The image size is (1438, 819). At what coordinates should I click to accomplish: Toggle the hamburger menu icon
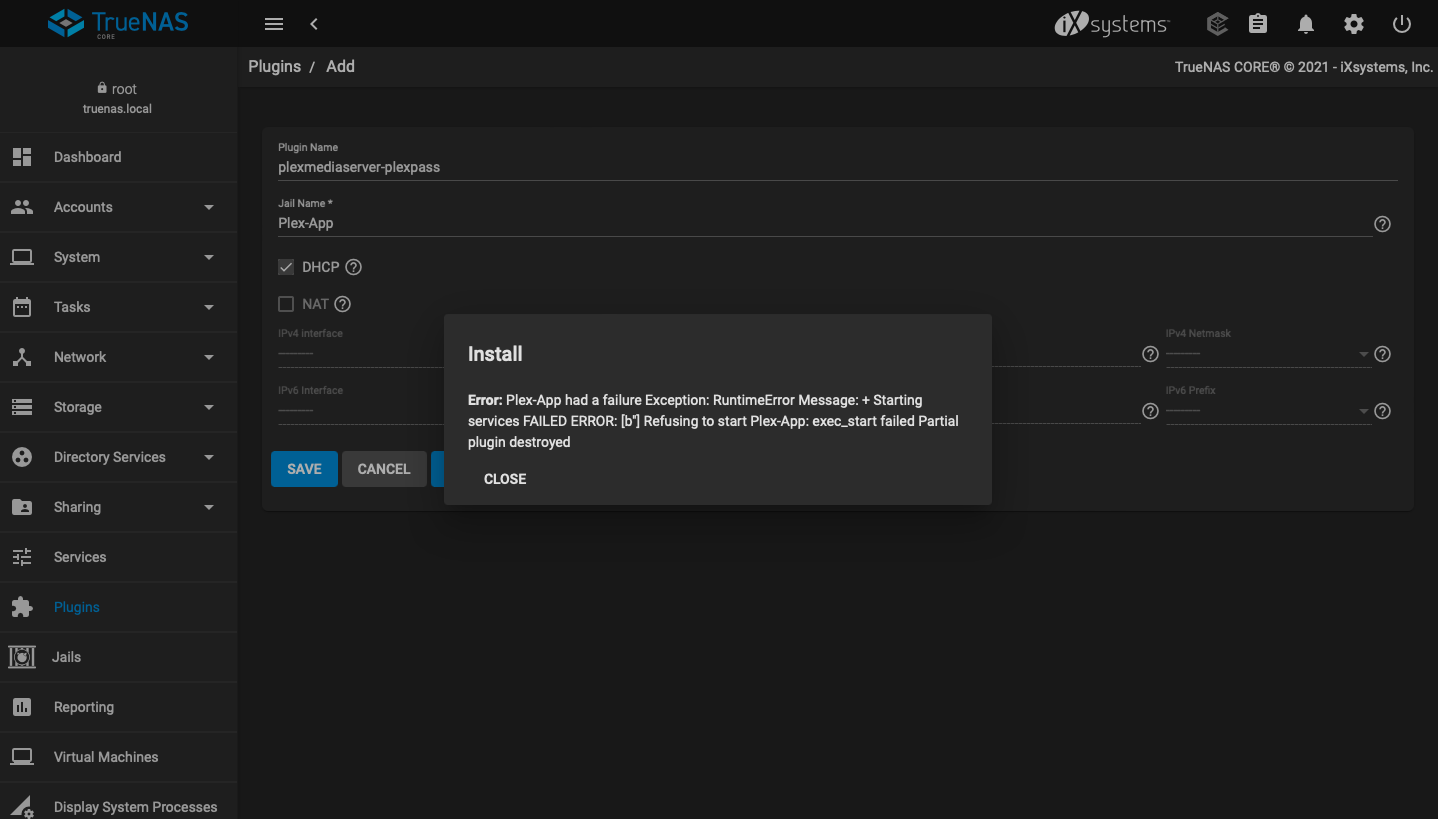(x=273, y=24)
